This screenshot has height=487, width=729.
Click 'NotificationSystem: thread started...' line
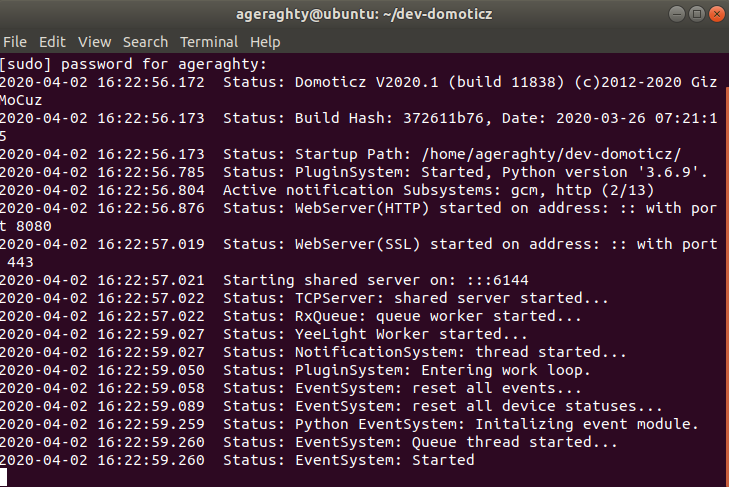(313, 352)
